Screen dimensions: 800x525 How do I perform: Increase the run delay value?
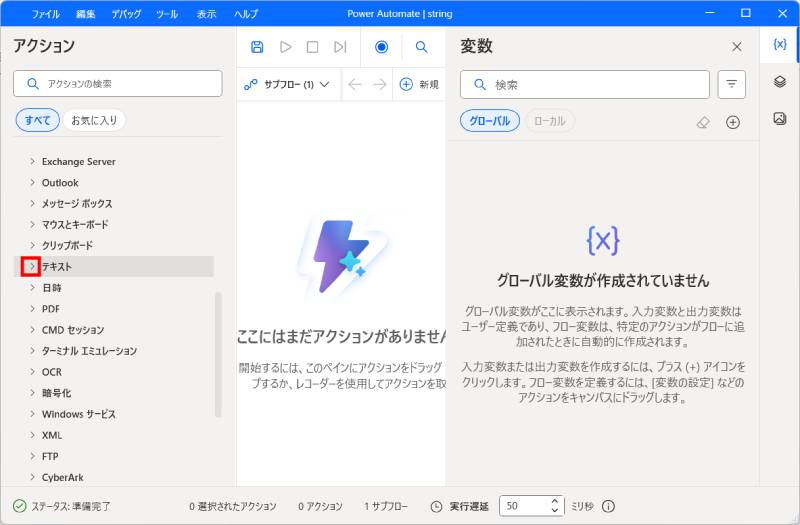555,501
